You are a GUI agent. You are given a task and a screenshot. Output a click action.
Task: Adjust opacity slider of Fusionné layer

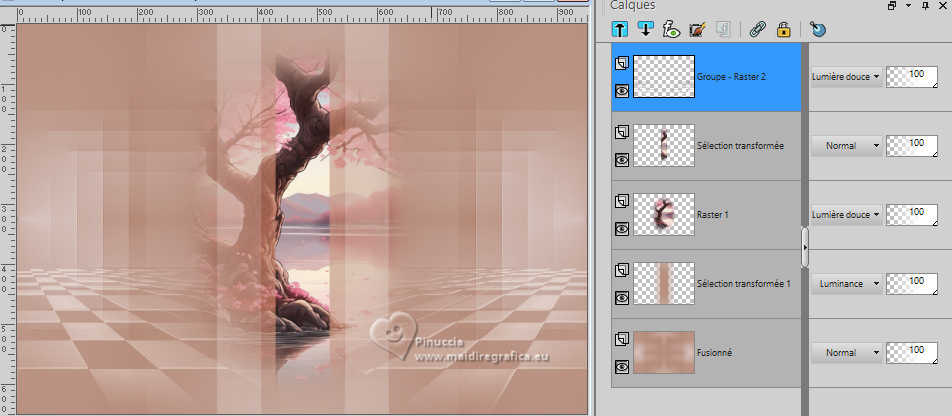click(912, 353)
